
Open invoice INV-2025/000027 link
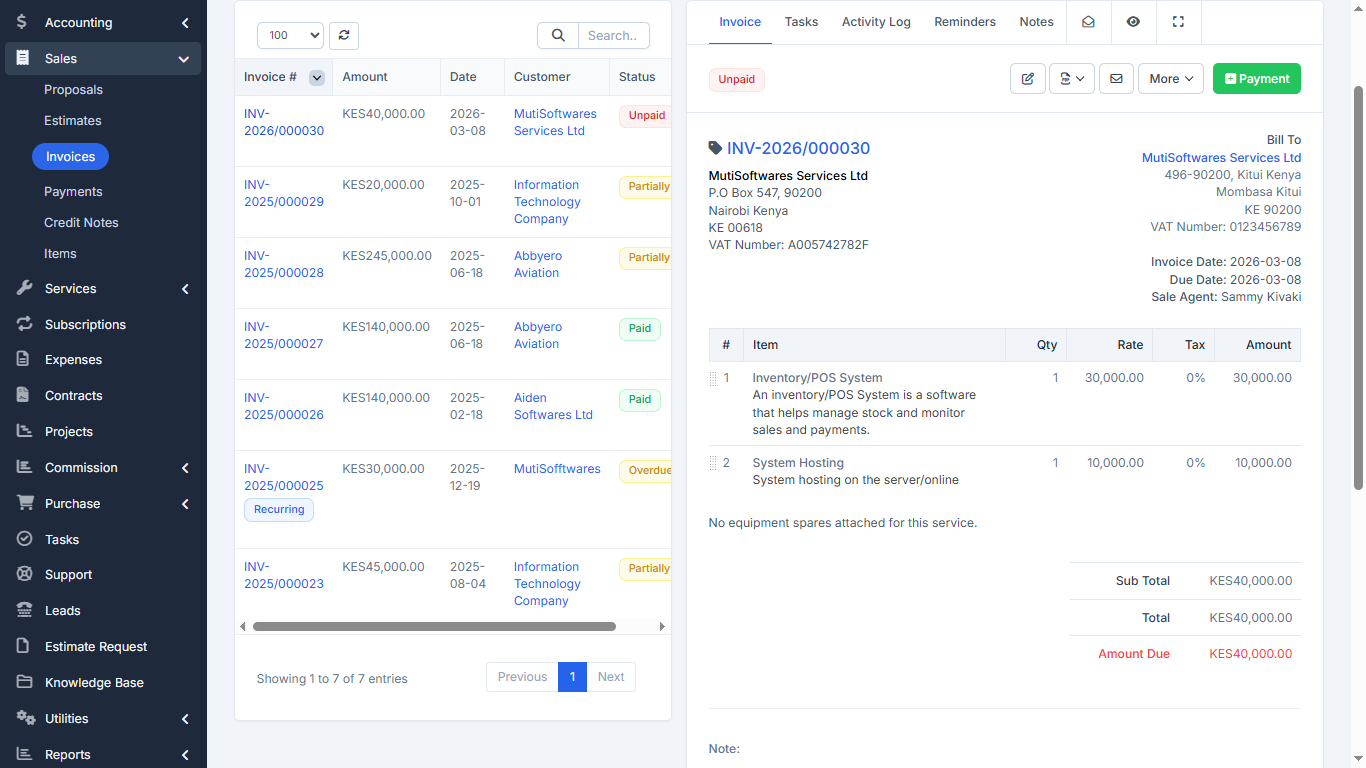(284, 335)
